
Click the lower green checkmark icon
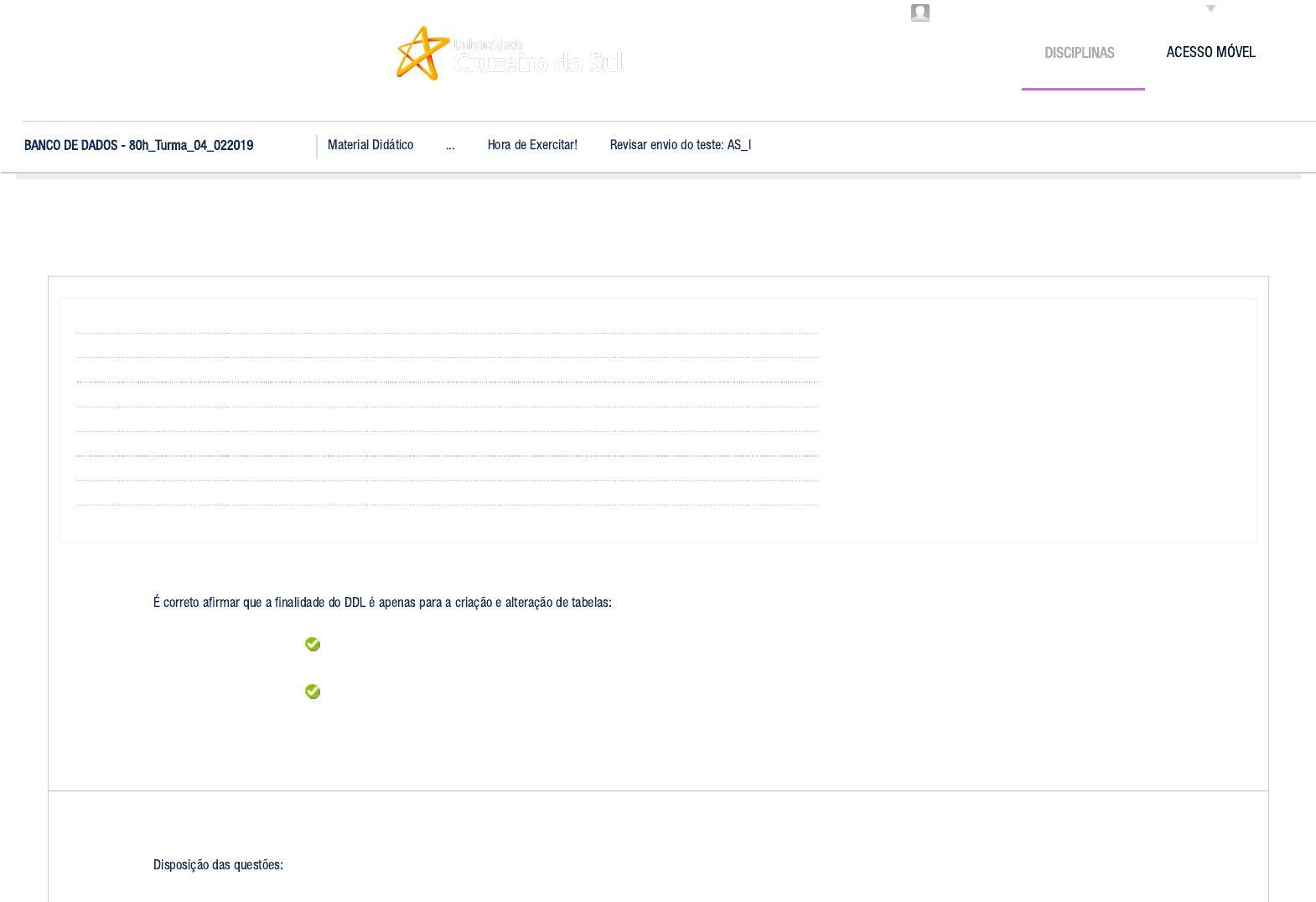(x=313, y=692)
